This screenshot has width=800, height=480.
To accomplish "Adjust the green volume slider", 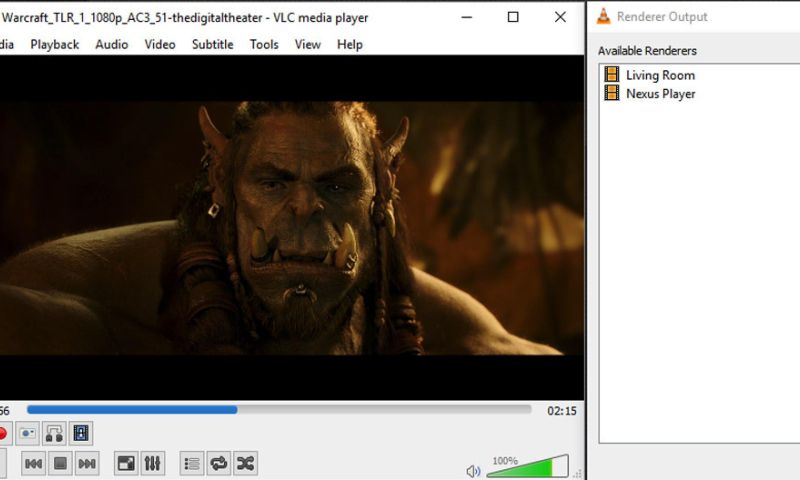I will 528,466.
